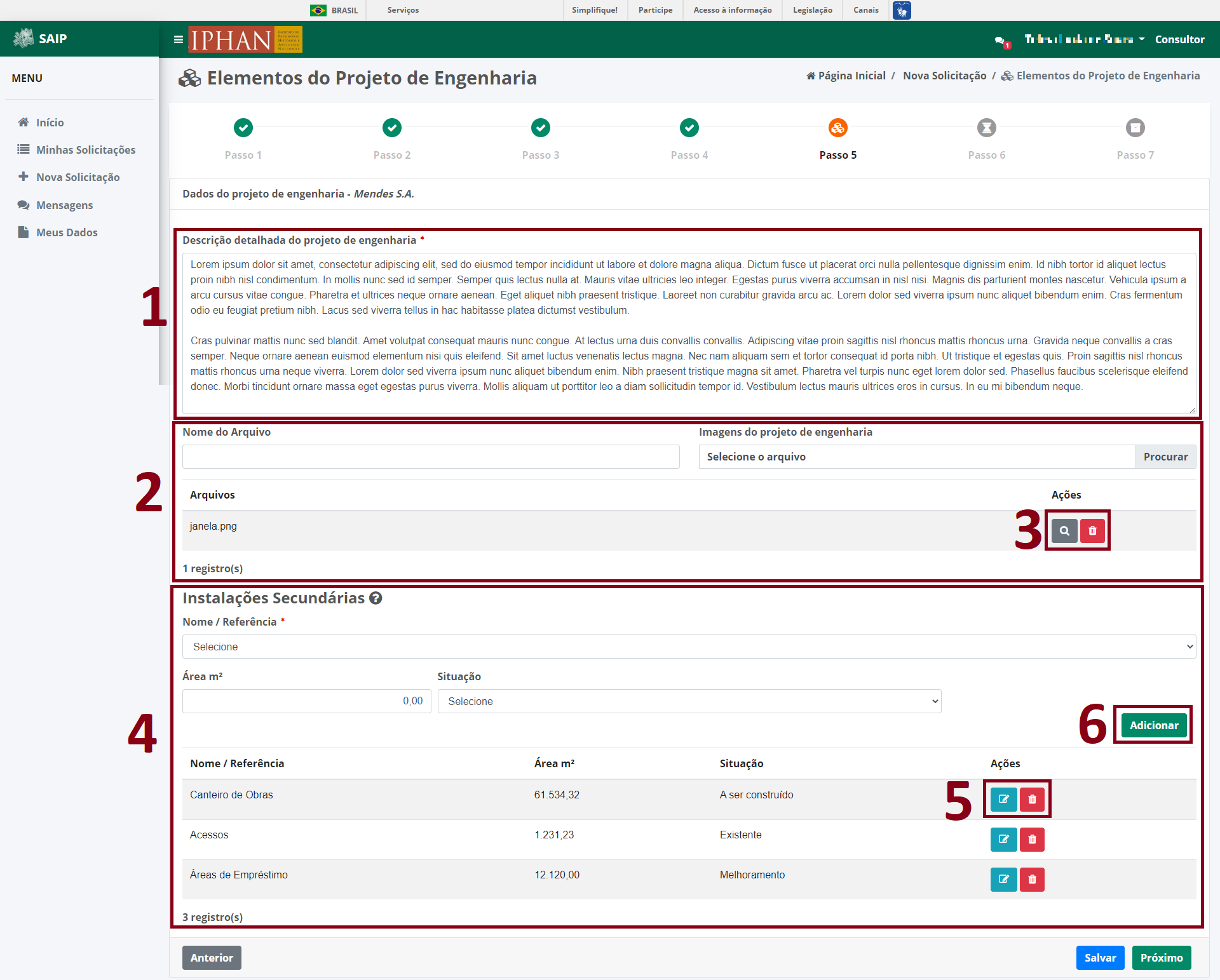Click the Existente status cell

[x=740, y=835]
